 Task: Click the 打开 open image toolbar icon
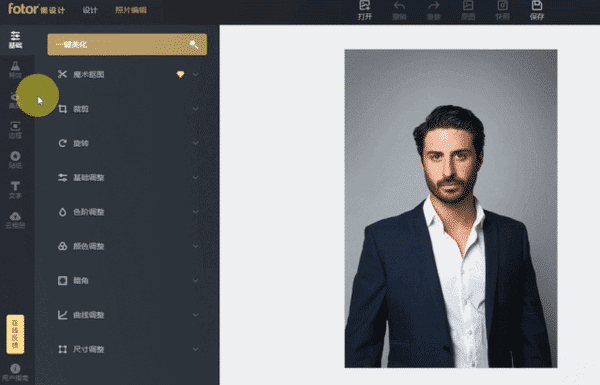pos(365,10)
